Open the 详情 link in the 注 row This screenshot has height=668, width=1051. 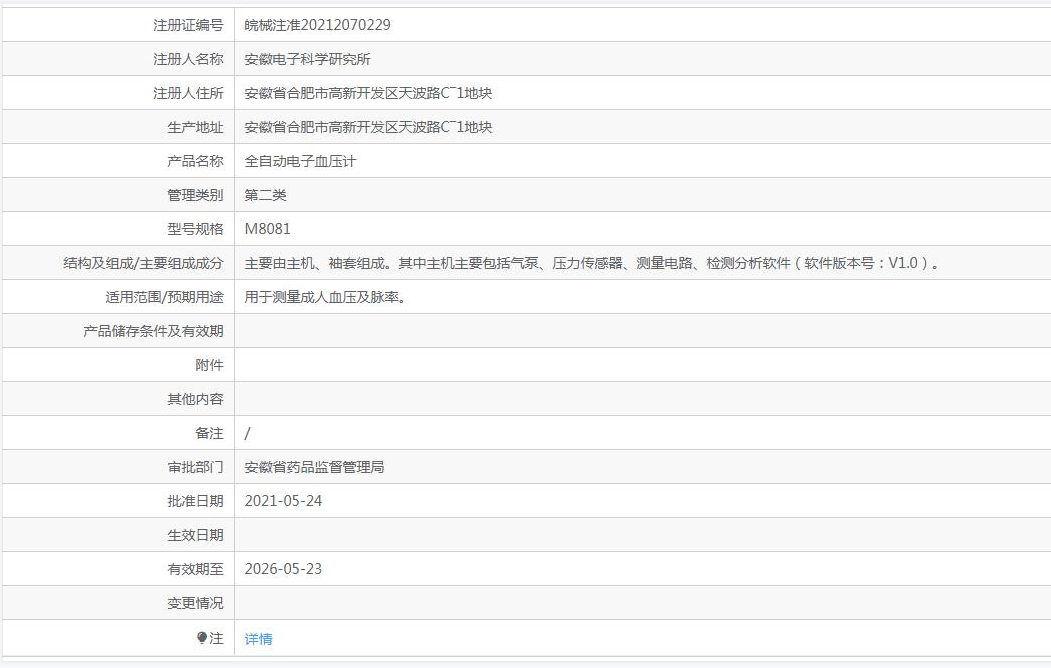pyautogui.click(x=258, y=639)
